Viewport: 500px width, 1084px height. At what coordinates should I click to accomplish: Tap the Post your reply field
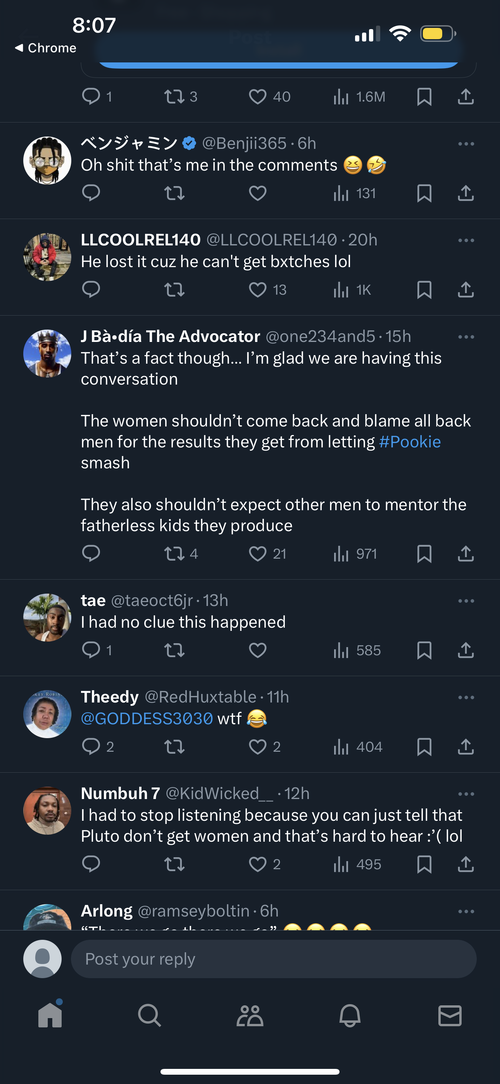pyautogui.click(x=274, y=959)
